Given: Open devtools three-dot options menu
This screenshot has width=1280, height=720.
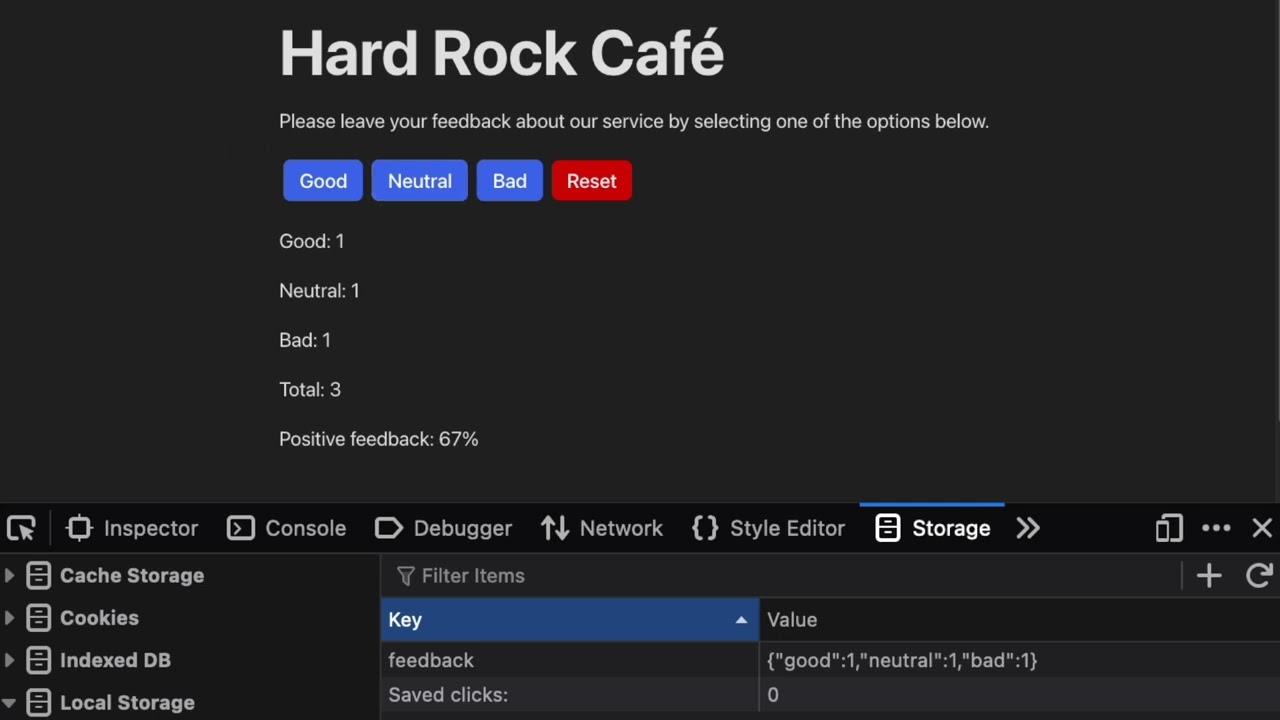Looking at the screenshot, I should click(1216, 528).
